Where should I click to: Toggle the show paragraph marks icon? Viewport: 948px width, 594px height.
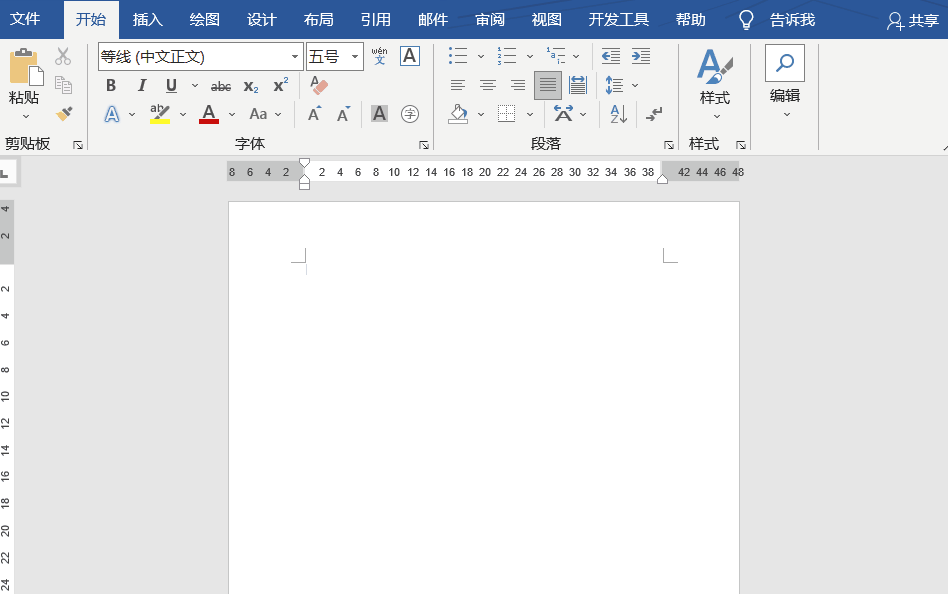(655, 115)
